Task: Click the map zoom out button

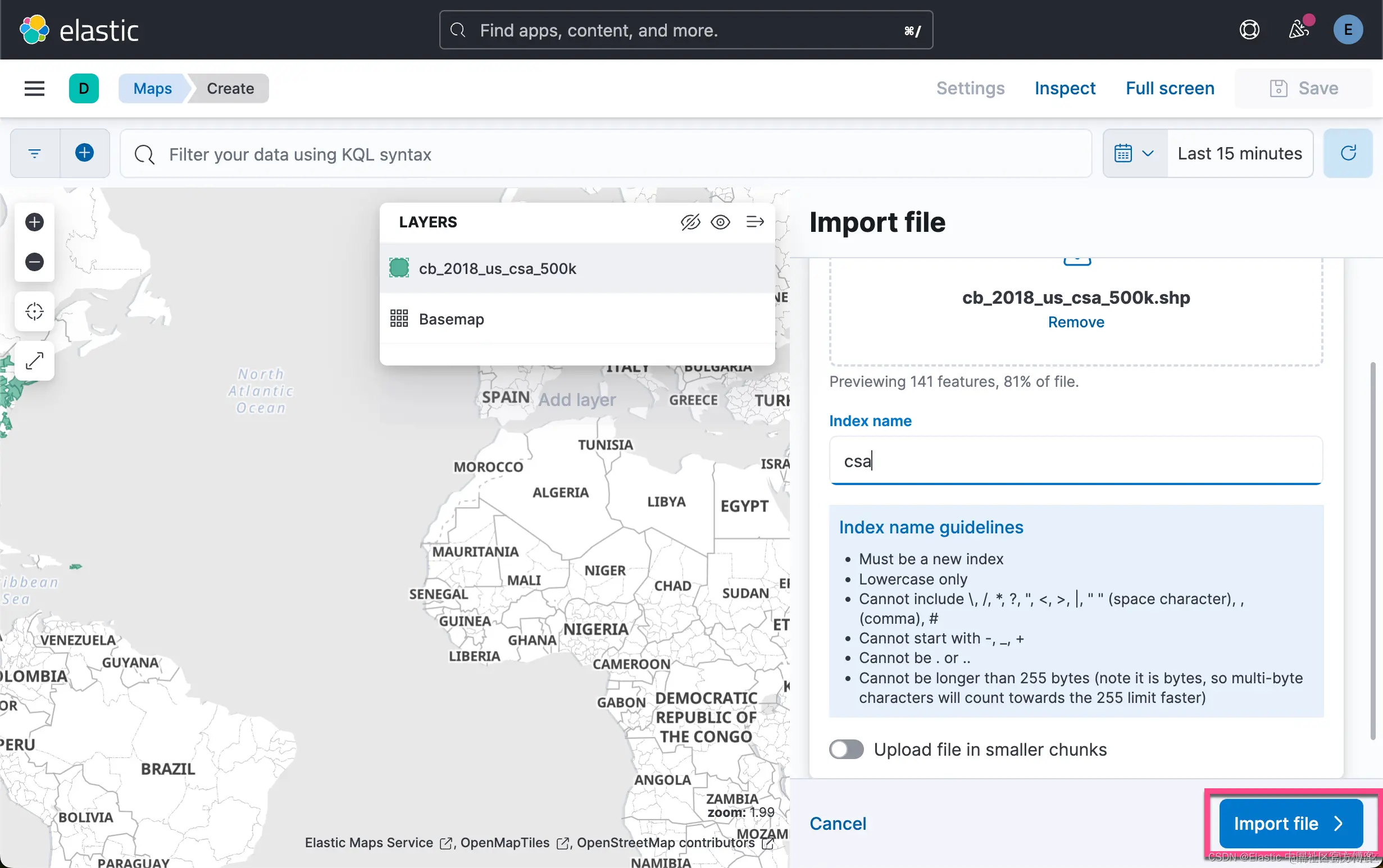Action: [34, 262]
